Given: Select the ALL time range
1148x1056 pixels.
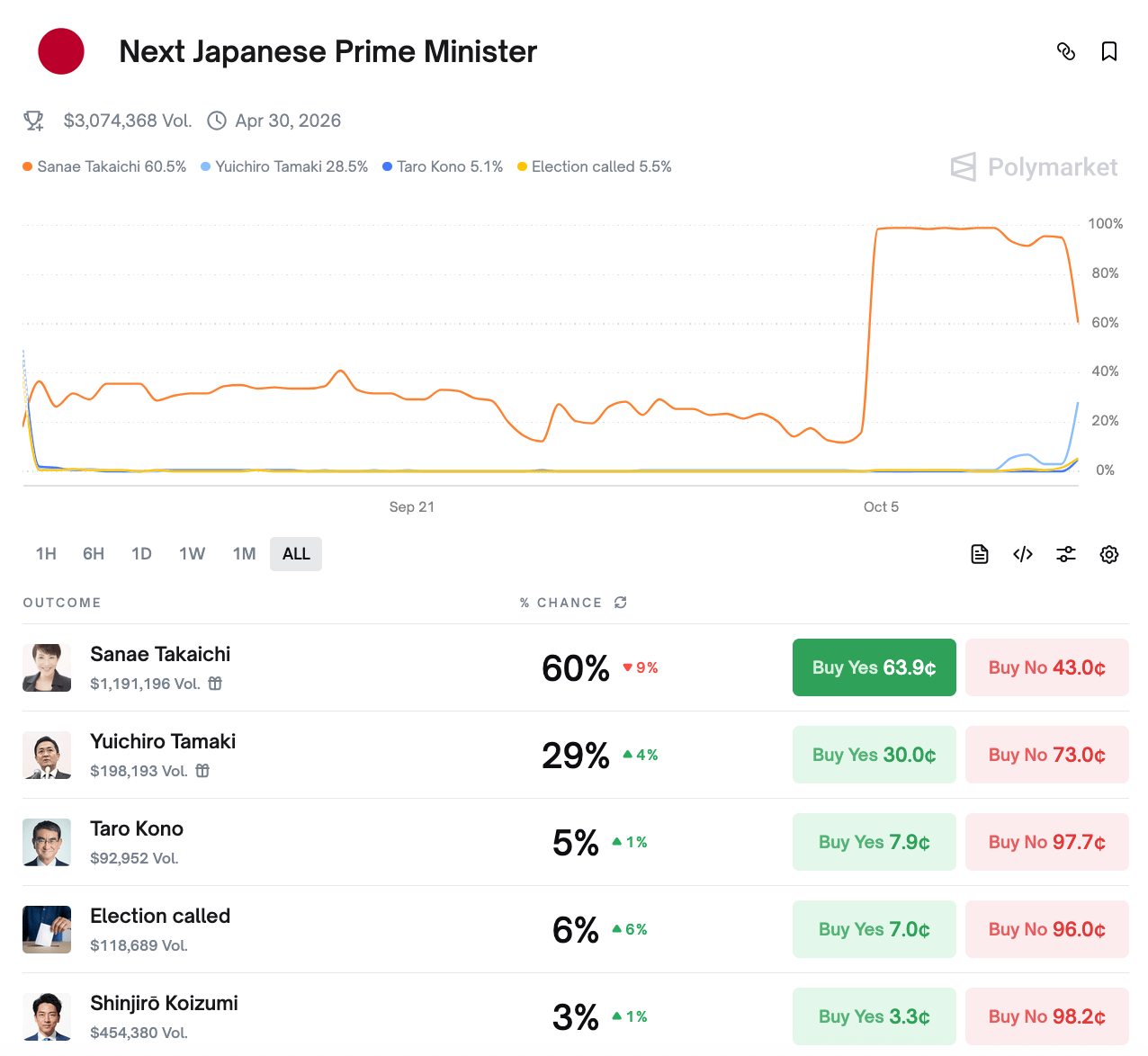Looking at the screenshot, I should [296, 554].
